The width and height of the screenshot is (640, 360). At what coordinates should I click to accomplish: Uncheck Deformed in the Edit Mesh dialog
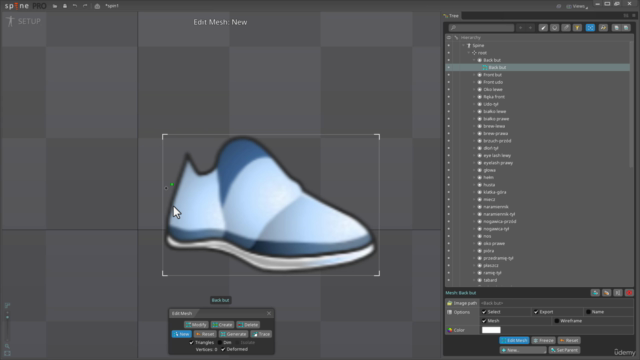point(223,350)
